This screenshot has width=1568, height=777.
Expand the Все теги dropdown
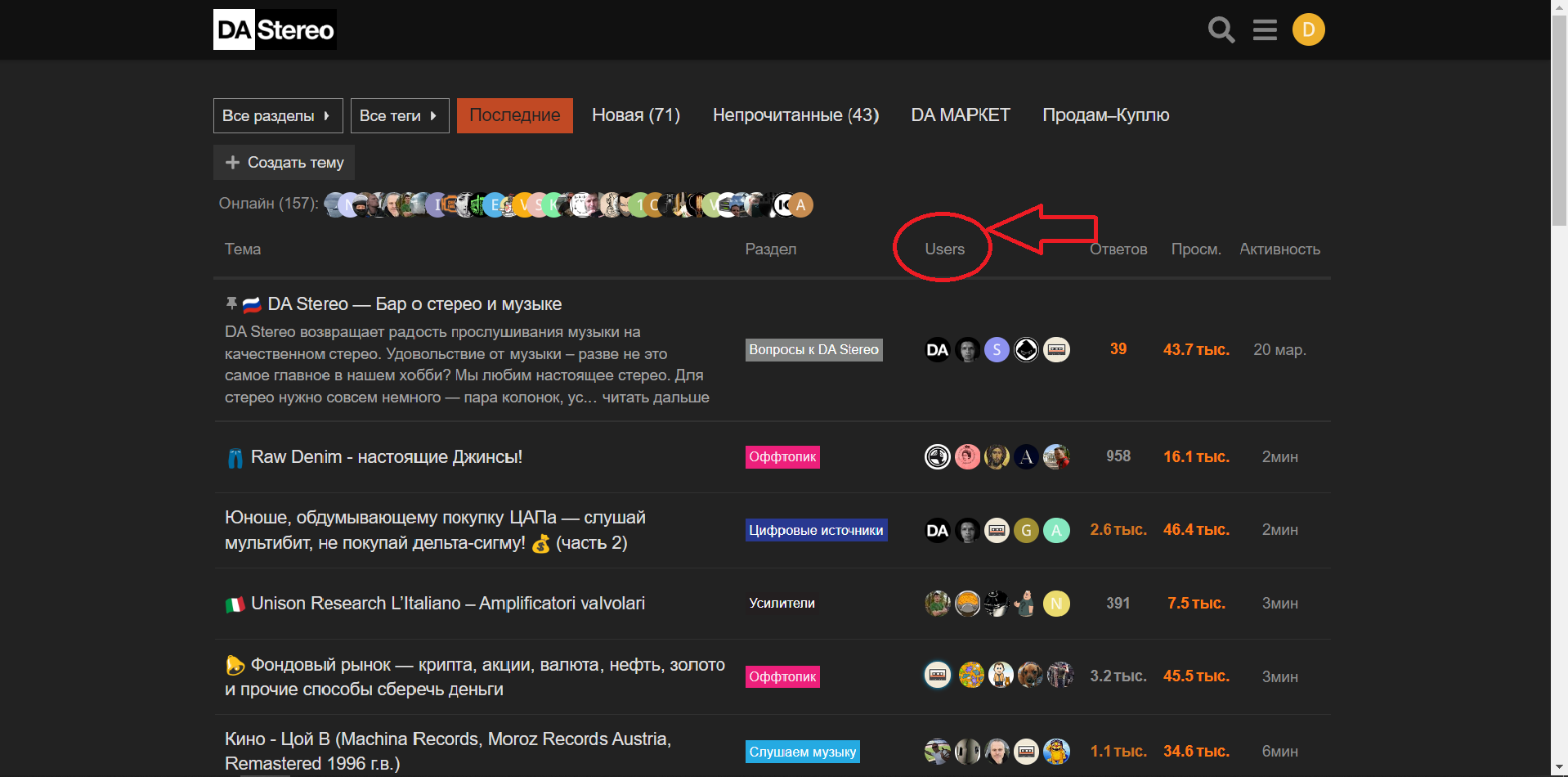coord(399,116)
